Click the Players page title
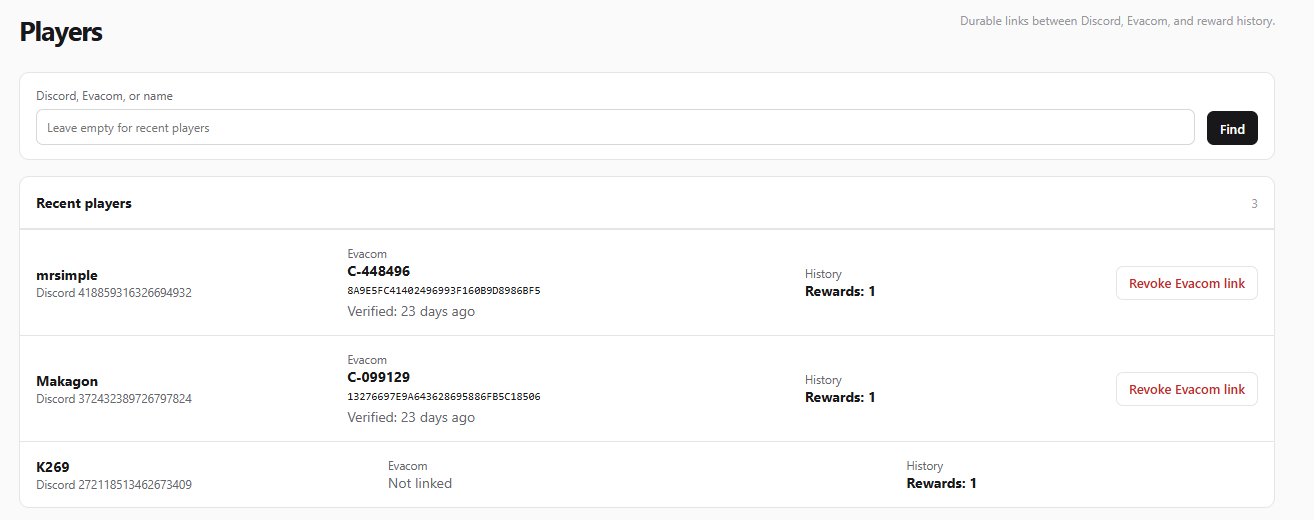 pyautogui.click(x=61, y=32)
